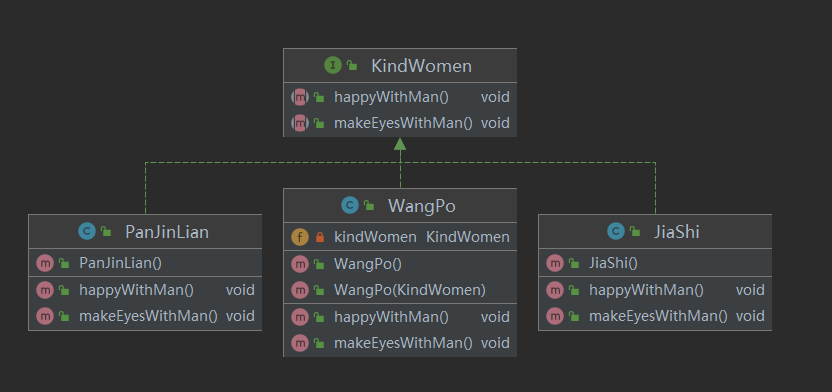Click the private lock icon on kindWomen field
The width and height of the screenshot is (832, 392).
click(319, 238)
